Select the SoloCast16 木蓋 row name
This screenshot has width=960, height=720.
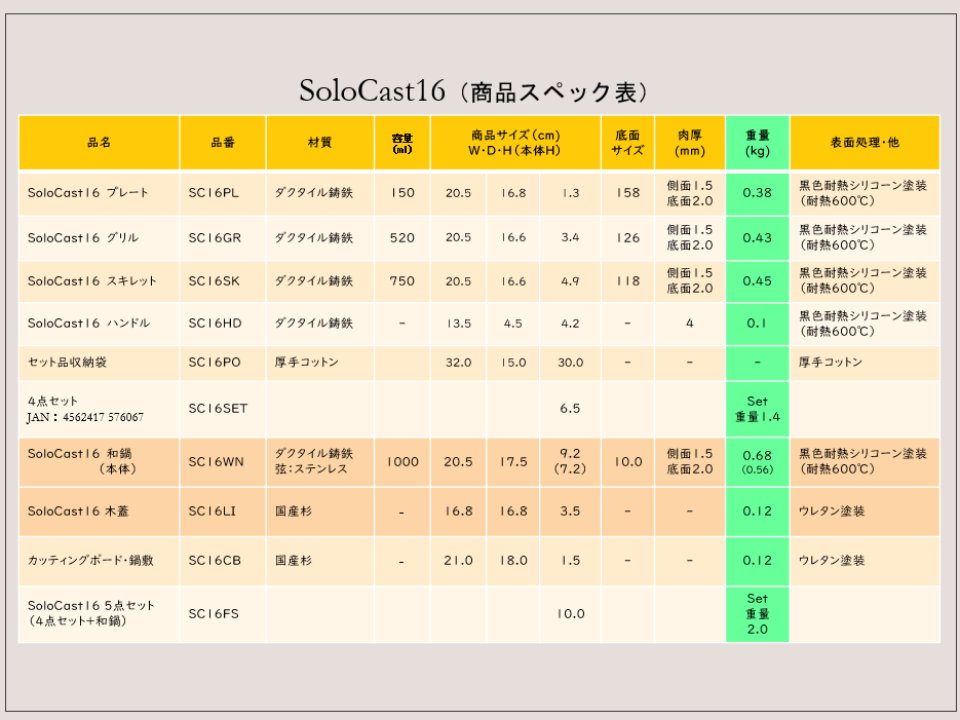pyautogui.click(x=78, y=511)
